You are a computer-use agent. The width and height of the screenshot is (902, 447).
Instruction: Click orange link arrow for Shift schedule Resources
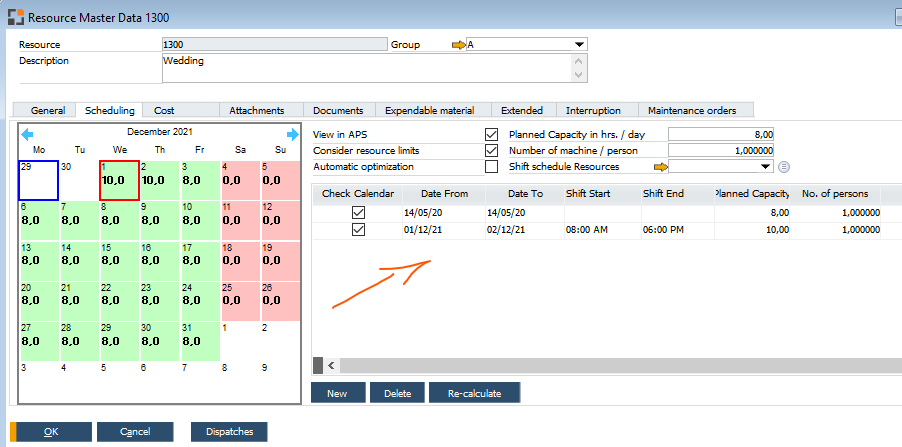point(660,167)
